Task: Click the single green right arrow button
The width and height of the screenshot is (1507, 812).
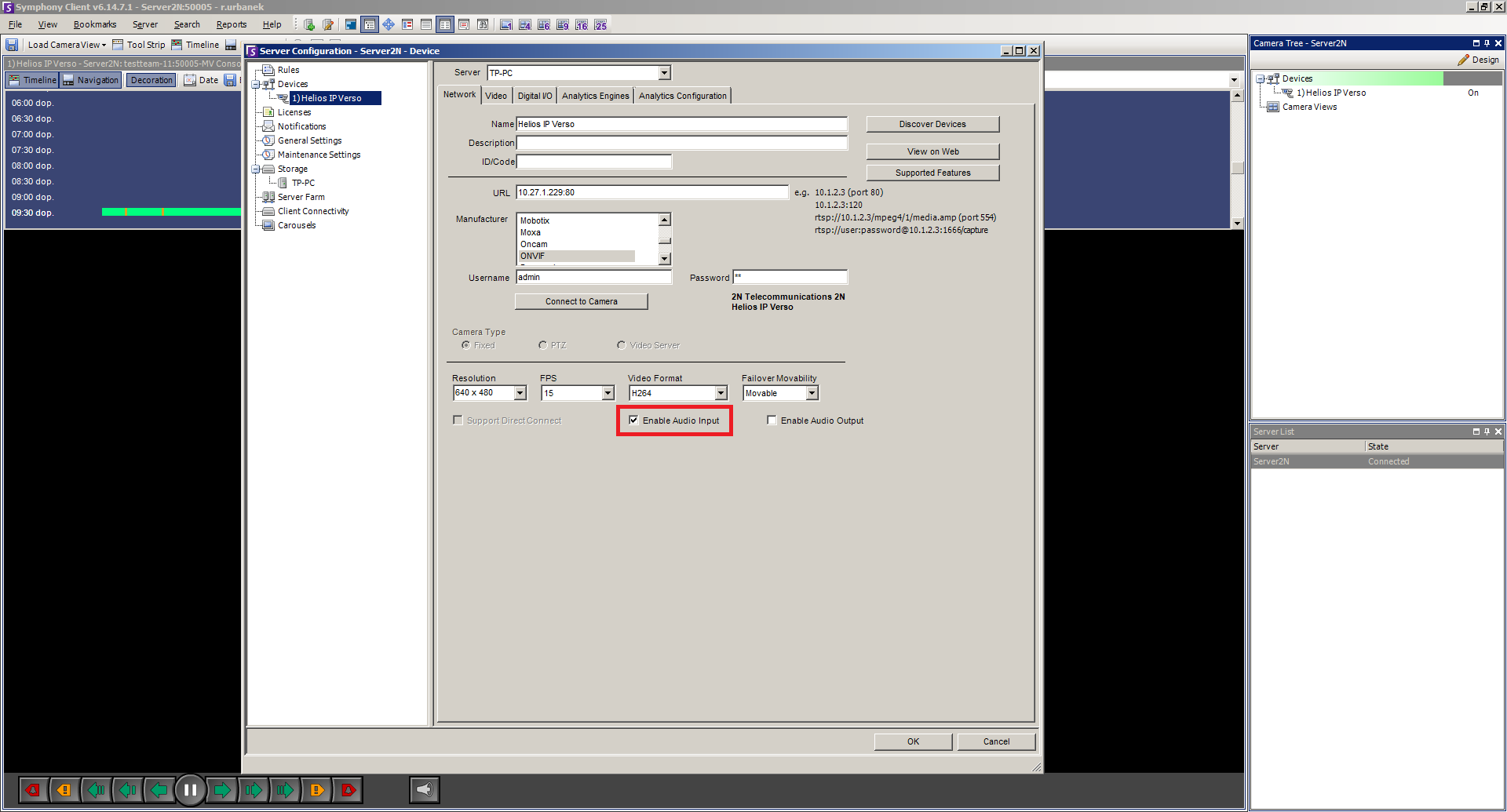Action: (x=222, y=790)
